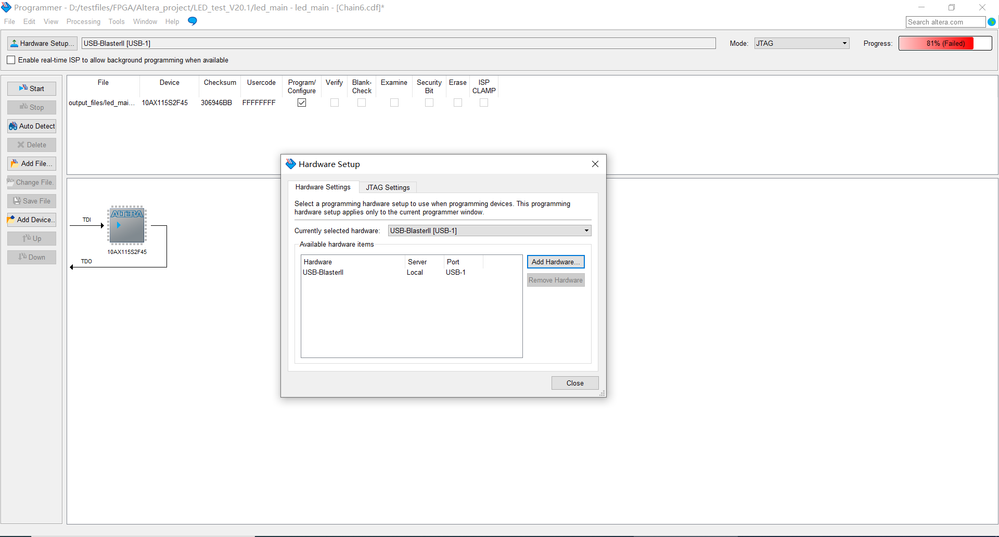Click the File column header in programmer table
Image resolution: width=999 pixels, height=537 pixels.
click(x=103, y=82)
